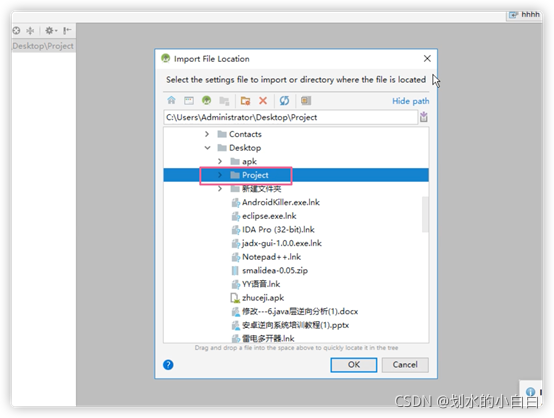Toggle the show hidden files icon
554x418 pixels.
(306, 101)
